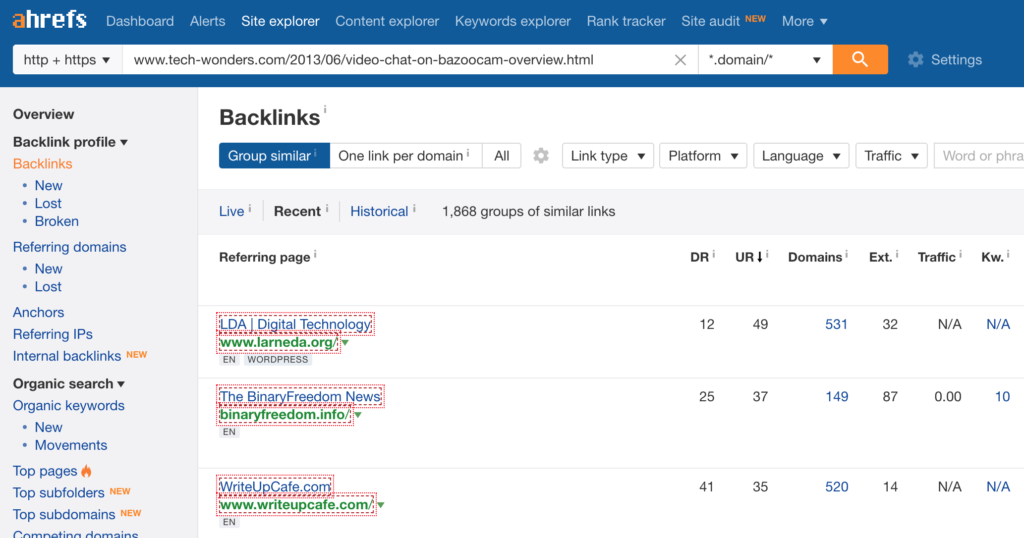1024x538 pixels.
Task: Open the http + https protocol dropdown
Action: point(67,59)
